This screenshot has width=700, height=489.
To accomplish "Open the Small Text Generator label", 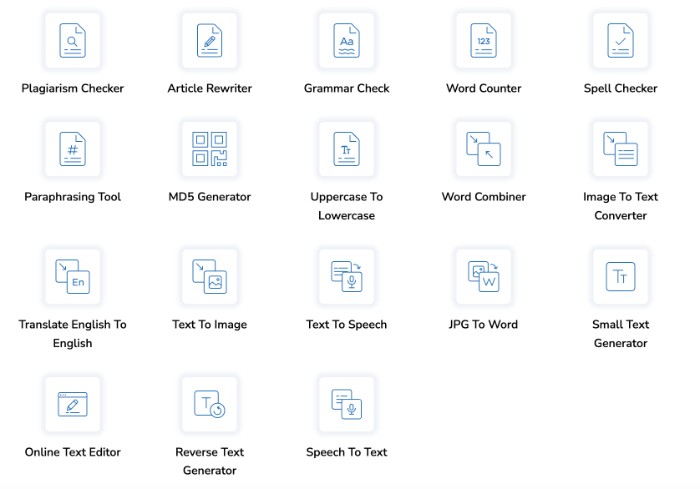I will pyautogui.click(x=621, y=334).
